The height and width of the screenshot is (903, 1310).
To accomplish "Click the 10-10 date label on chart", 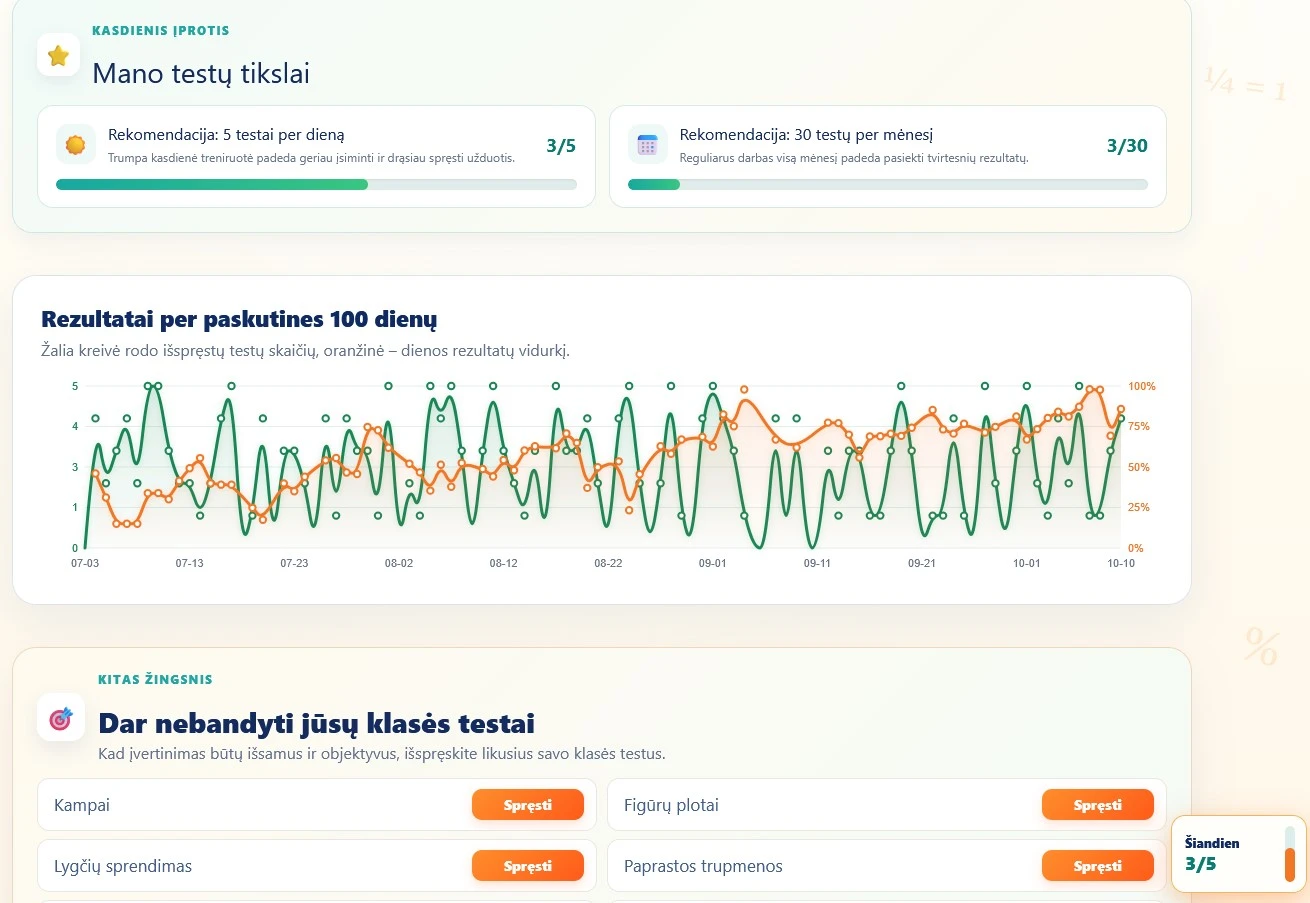I will 1121,564.
